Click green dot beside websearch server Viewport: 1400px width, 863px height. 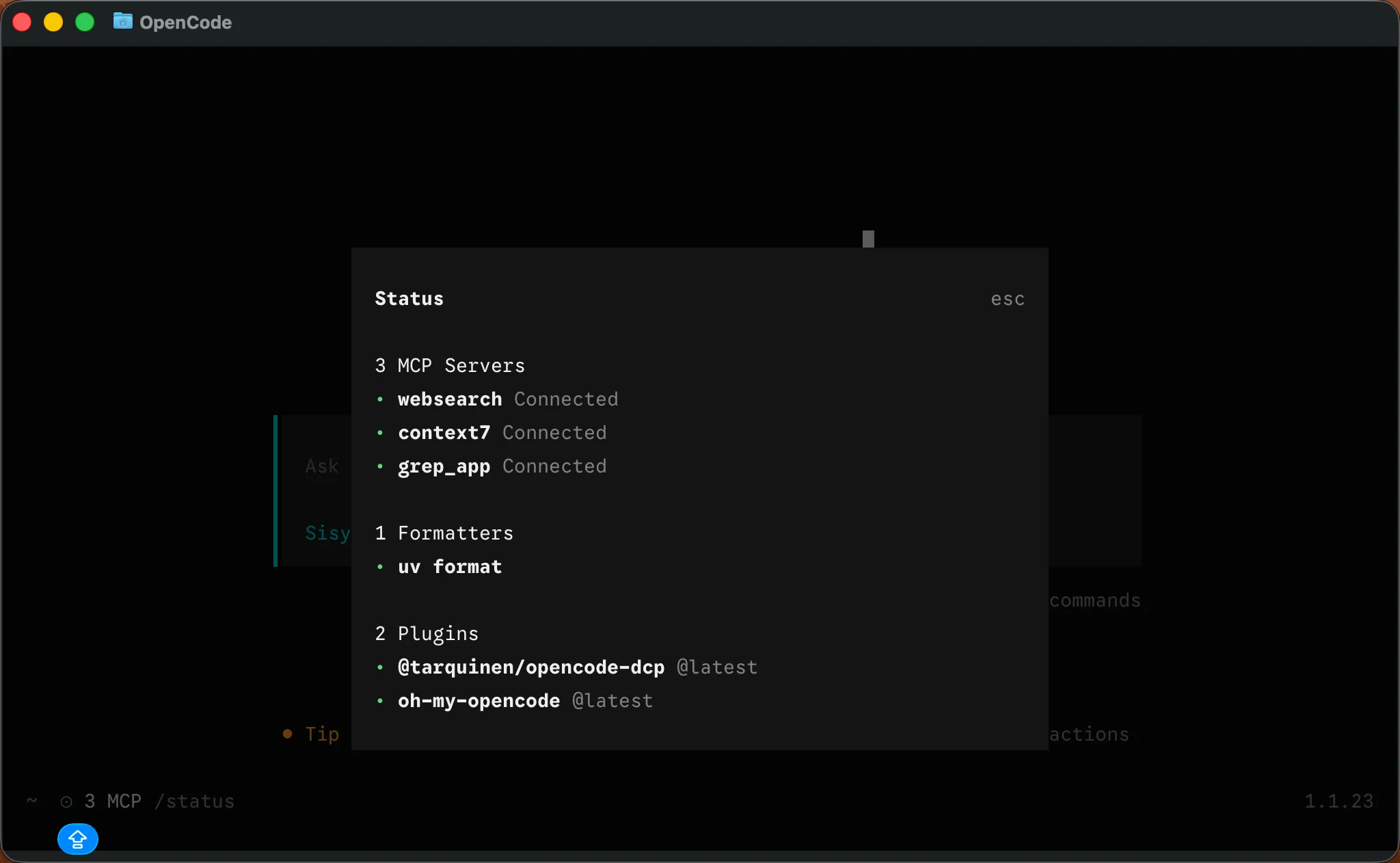[x=380, y=399]
